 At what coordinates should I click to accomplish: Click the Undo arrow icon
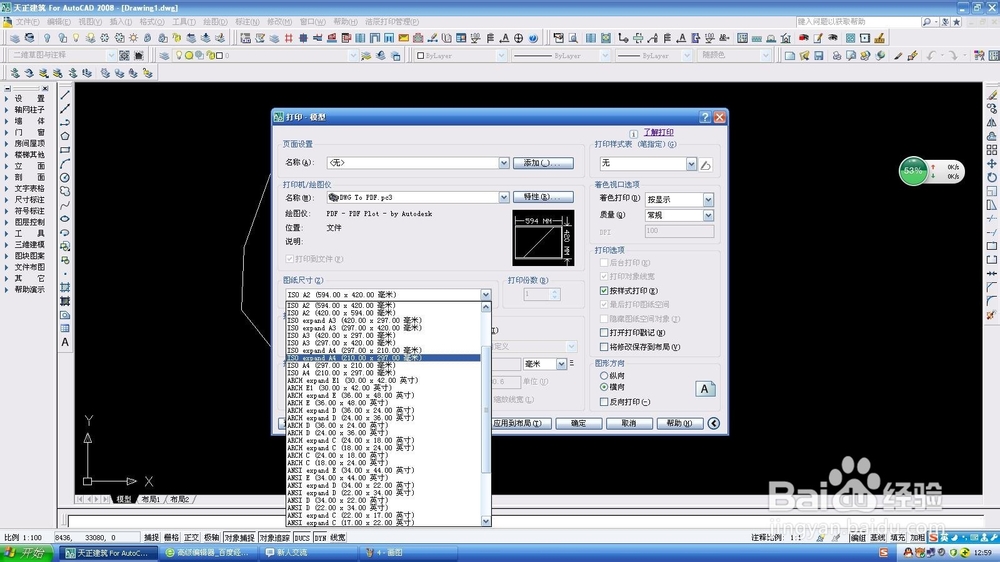point(932,55)
